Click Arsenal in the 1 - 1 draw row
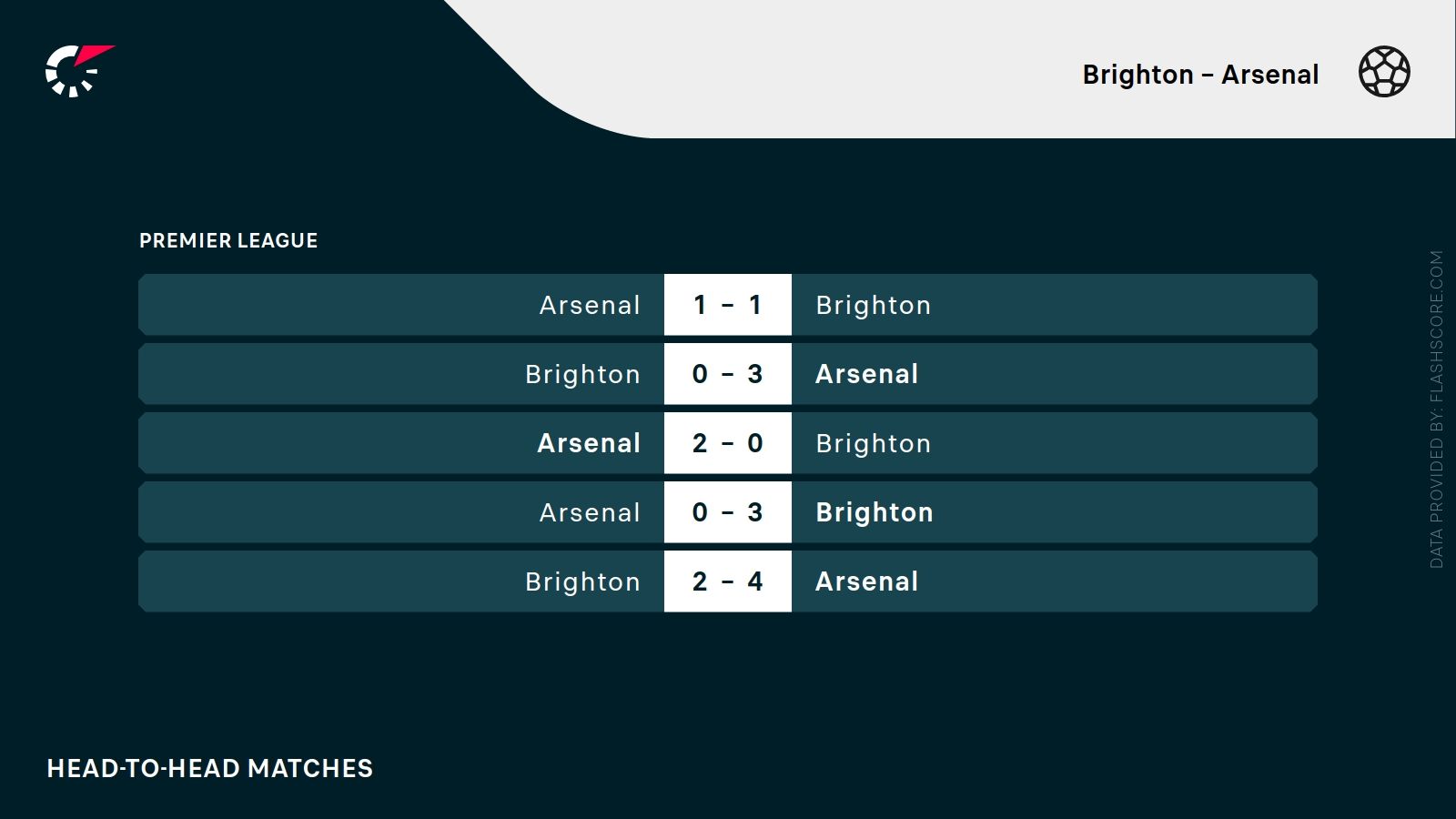This screenshot has width=1456, height=819. point(590,305)
